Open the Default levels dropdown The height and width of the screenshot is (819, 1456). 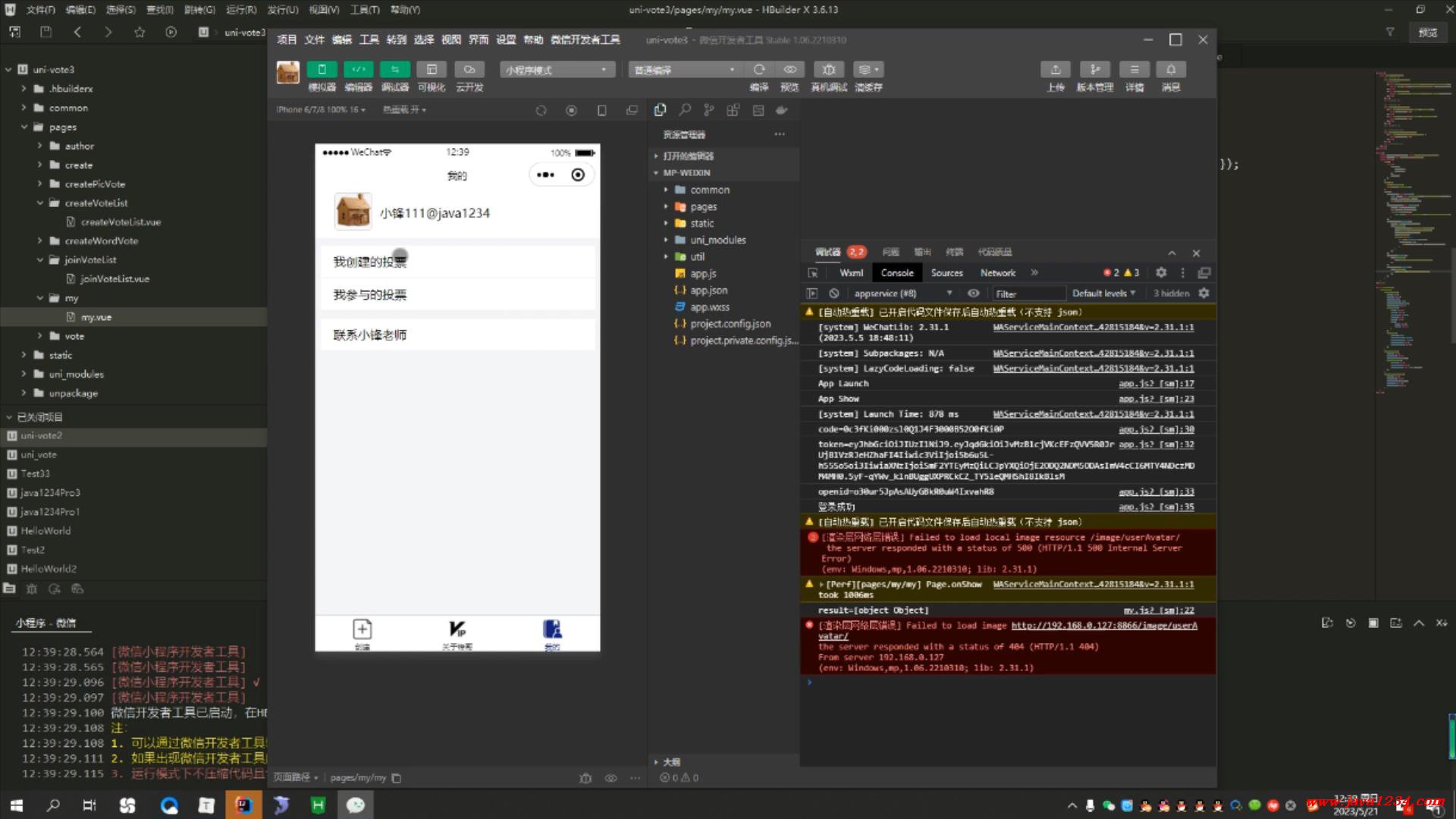coord(1103,293)
